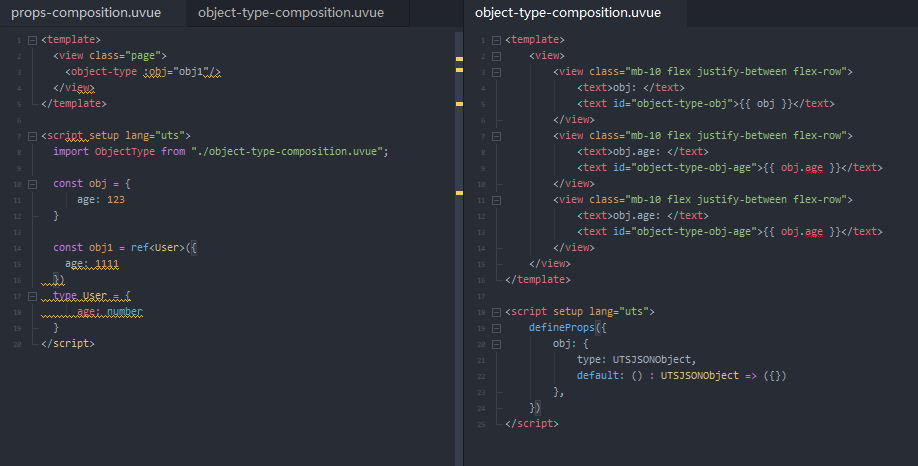Click the {{ obj.age }} line on right line 13
Image resolution: width=918 pixels, height=466 pixels.
[x=729, y=232]
